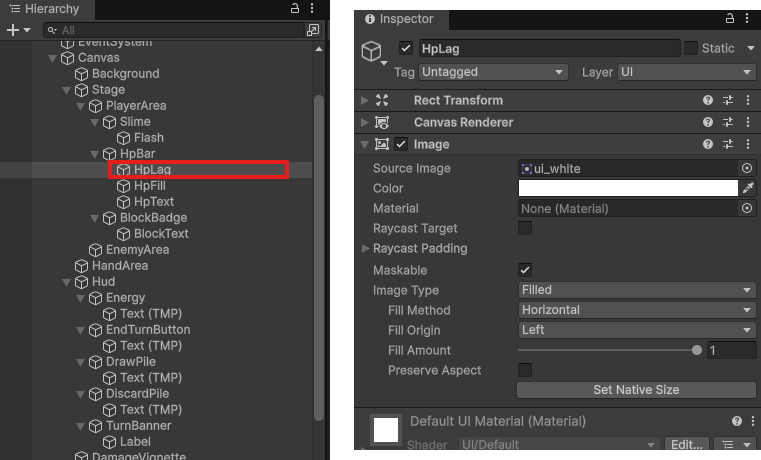Select EndTurnButton in the Hierarchy
The image size is (761, 460).
[x=148, y=330]
